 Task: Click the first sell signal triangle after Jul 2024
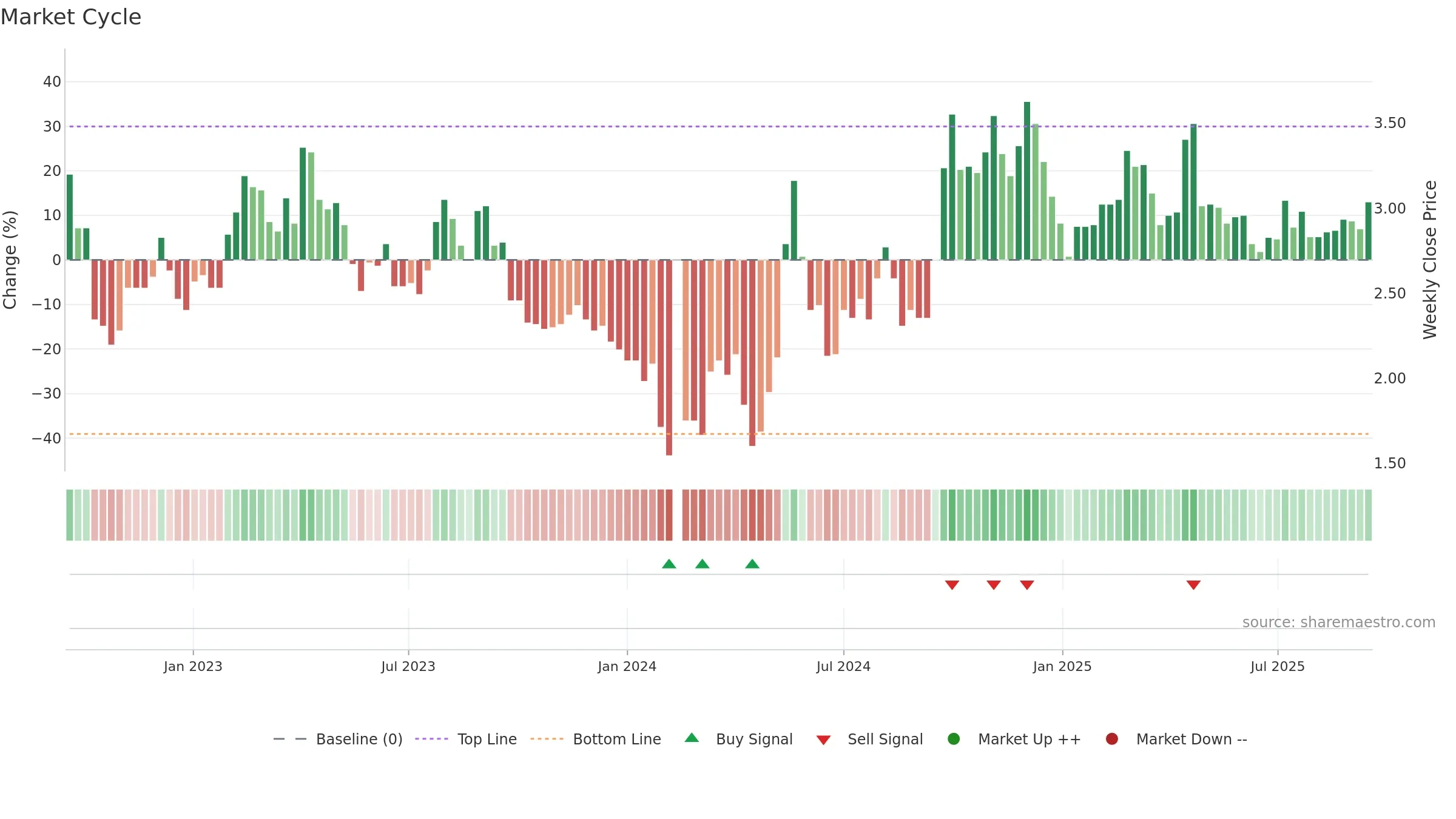[952, 585]
